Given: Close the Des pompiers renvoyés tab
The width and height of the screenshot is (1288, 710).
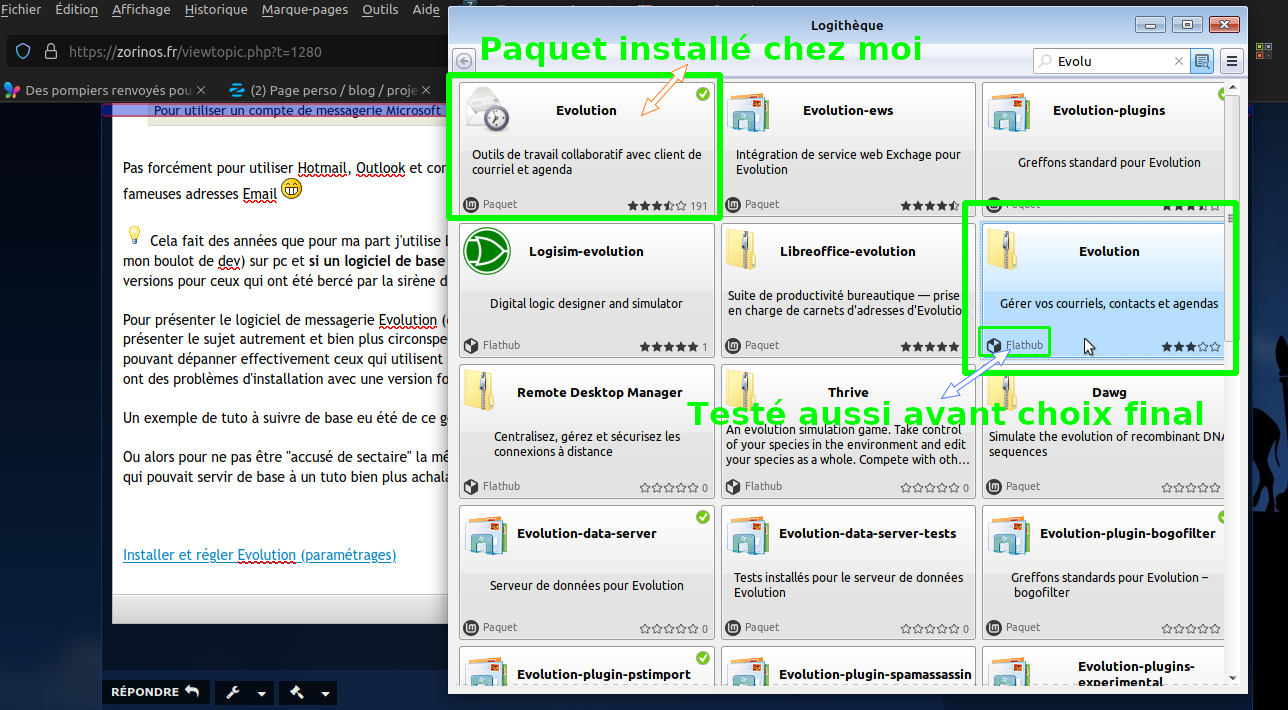Looking at the screenshot, I should (200, 90).
